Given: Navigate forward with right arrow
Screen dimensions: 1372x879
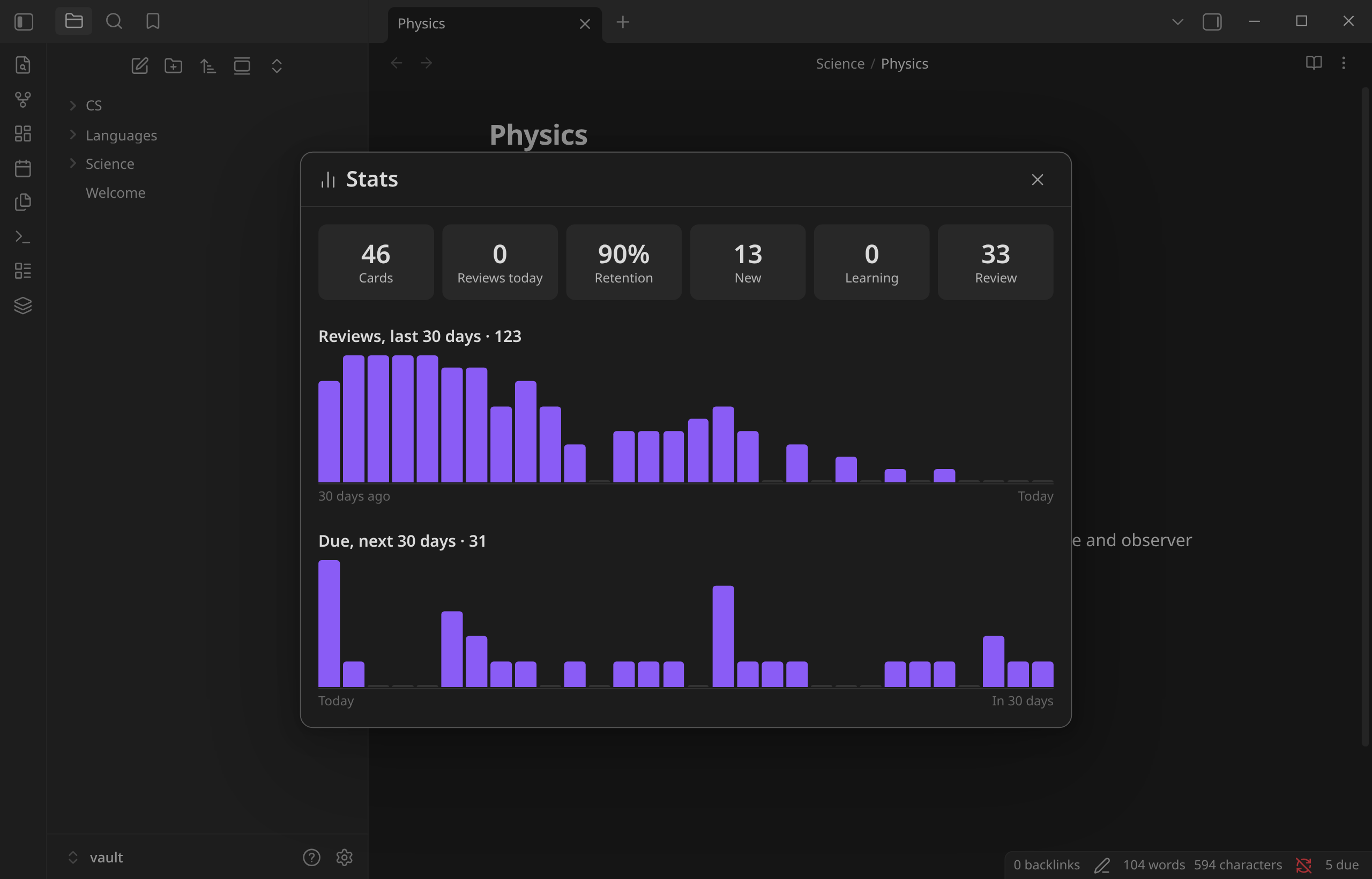Looking at the screenshot, I should 426,63.
